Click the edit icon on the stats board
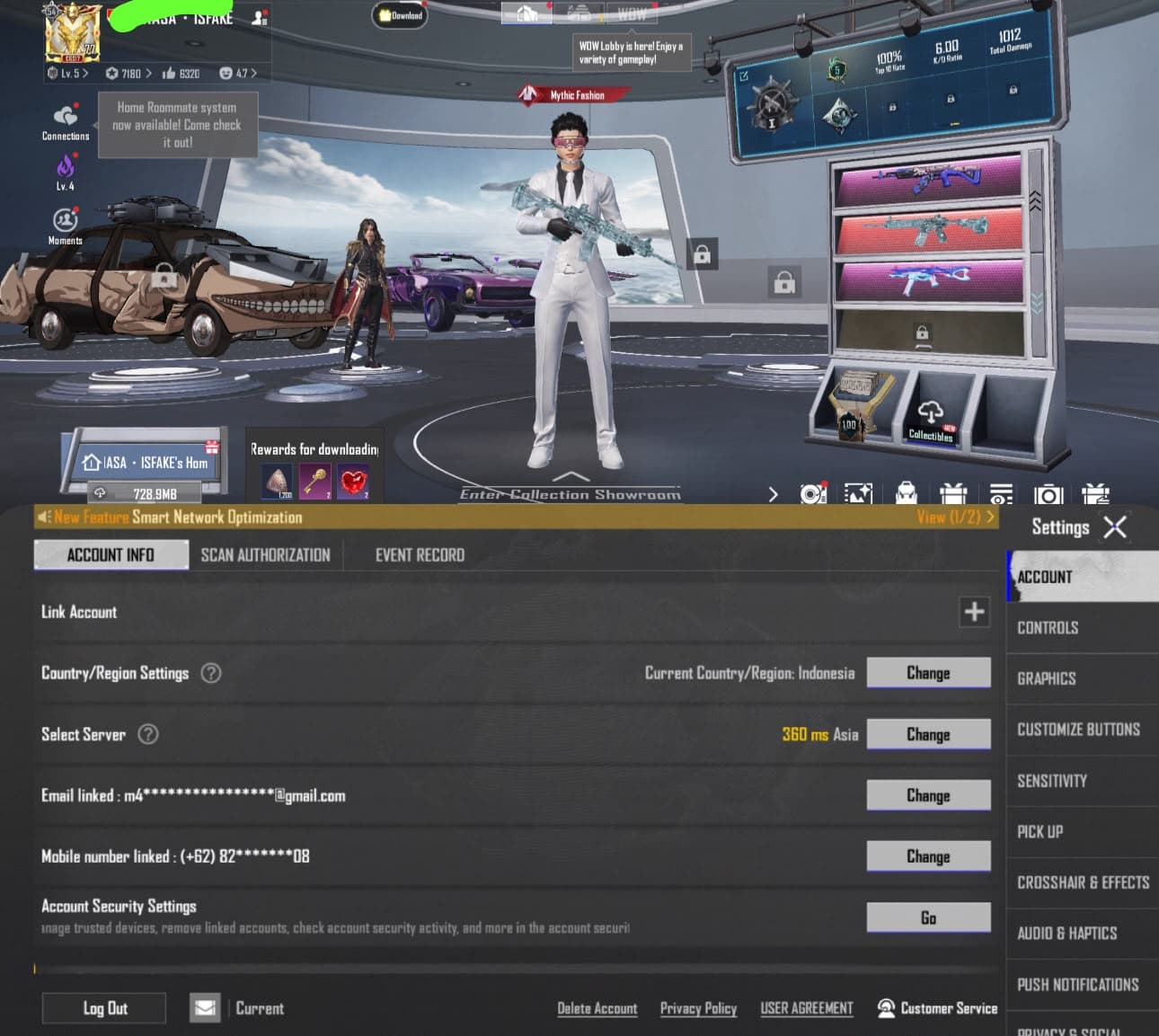1159x1036 pixels. [x=743, y=76]
